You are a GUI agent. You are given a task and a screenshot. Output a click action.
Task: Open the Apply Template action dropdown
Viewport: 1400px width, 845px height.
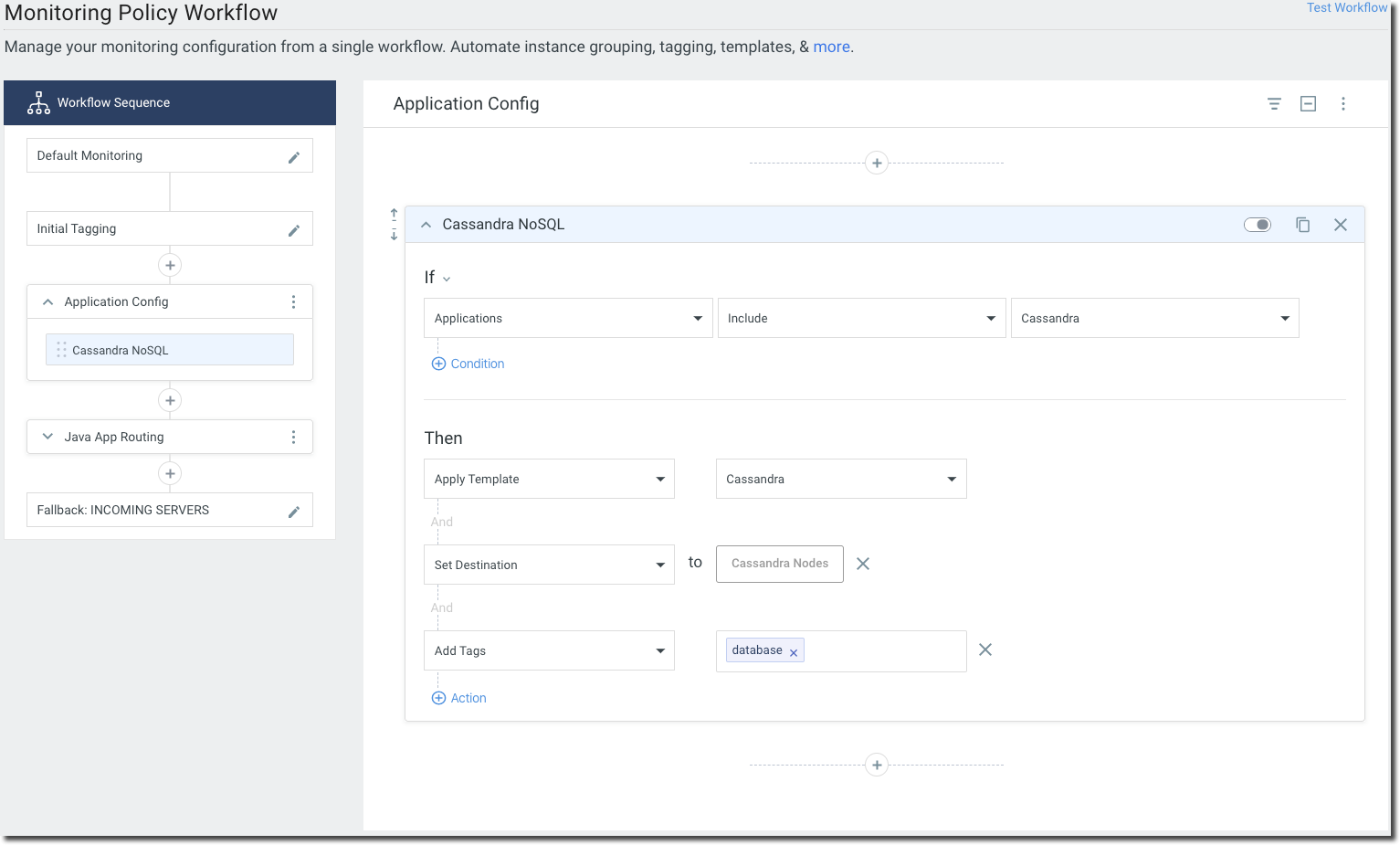pos(549,479)
